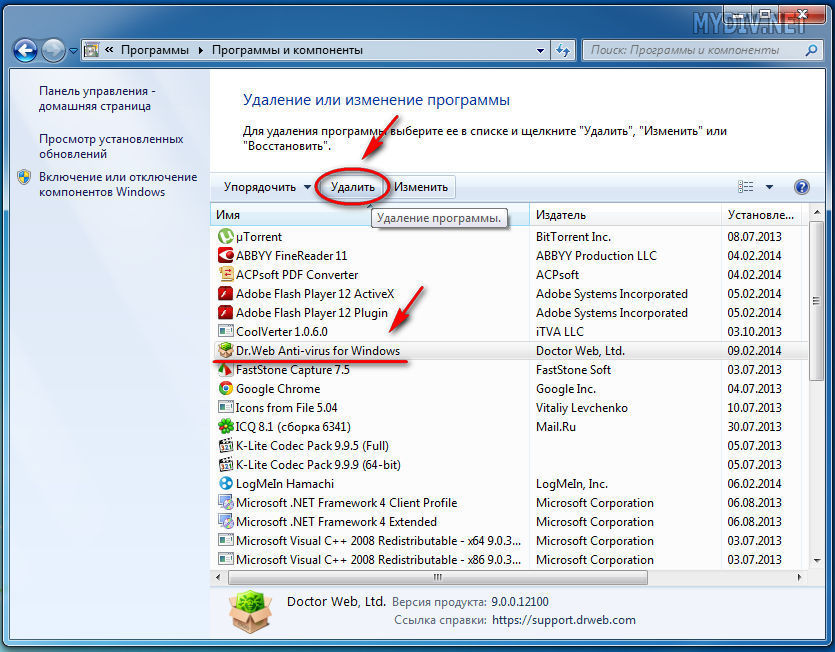Click the Control Panel address bar icon
835x652 pixels.
[x=92, y=50]
